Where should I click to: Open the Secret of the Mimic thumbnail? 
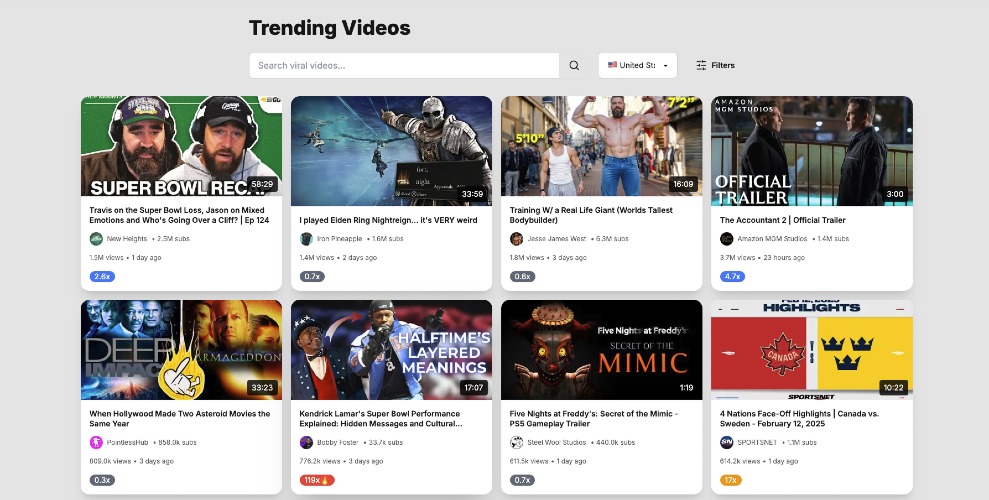[x=601, y=350]
